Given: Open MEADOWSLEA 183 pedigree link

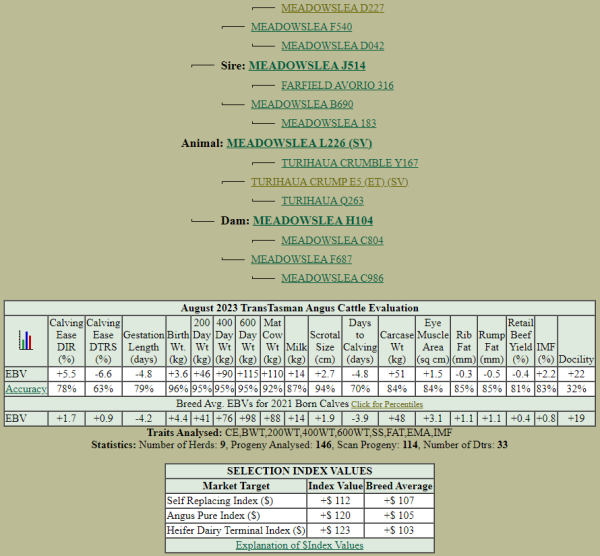Looking at the screenshot, I should [329, 123].
